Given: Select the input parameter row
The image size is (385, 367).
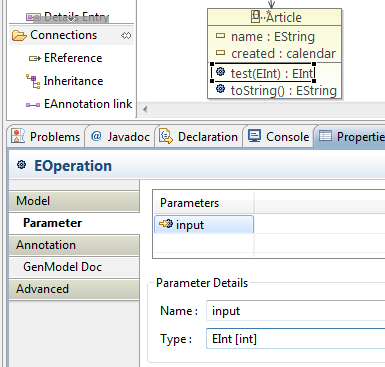Looking at the screenshot, I should pyautogui.click(x=204, y=224).
